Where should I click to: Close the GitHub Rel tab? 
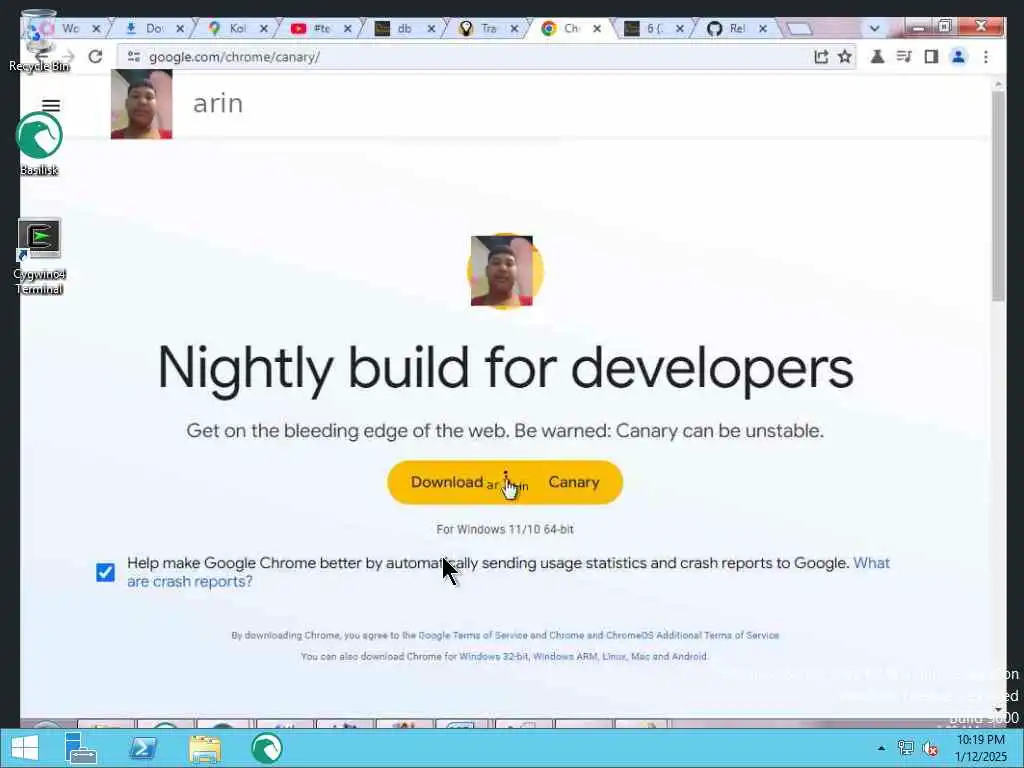click(x=762, y=28)
